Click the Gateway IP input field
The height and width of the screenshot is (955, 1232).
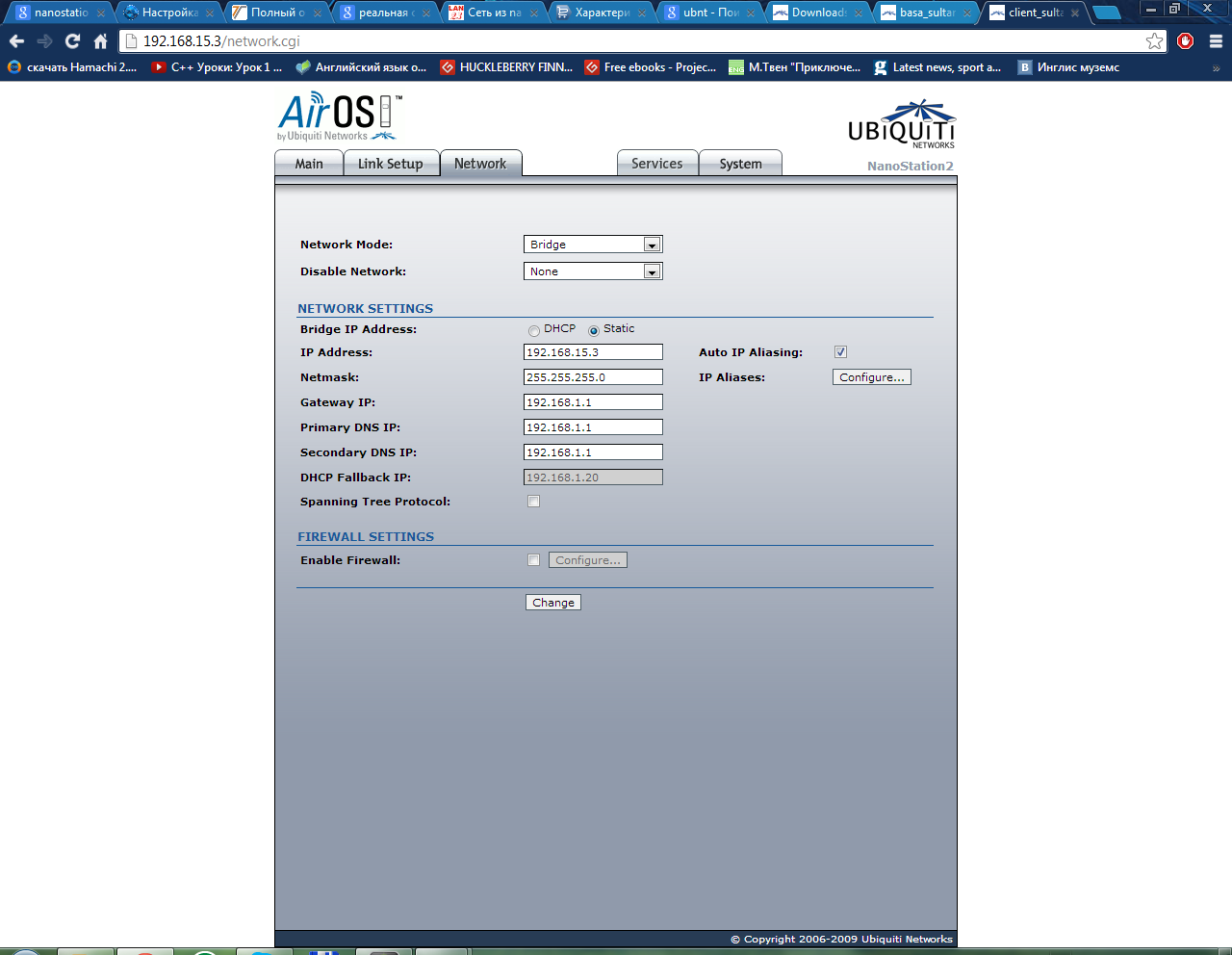coord(593,402)
